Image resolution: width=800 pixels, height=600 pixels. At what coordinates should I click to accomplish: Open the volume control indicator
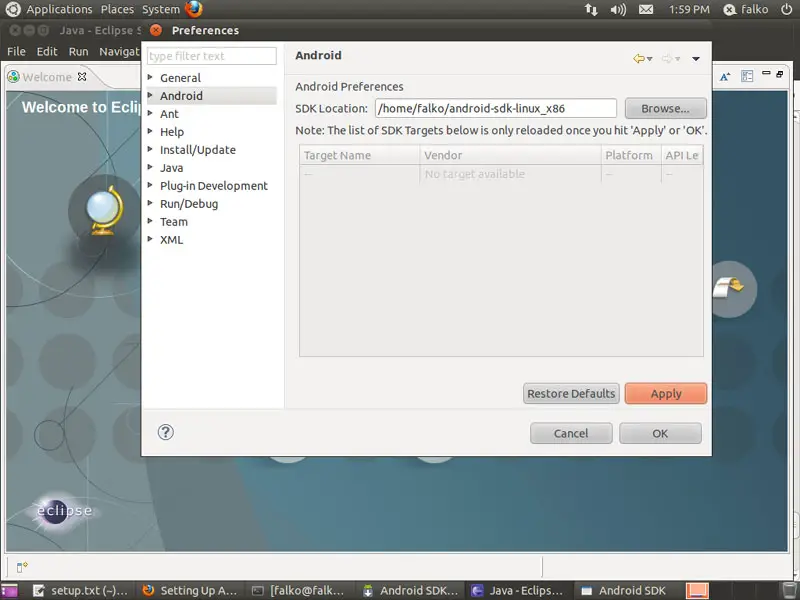pos(618,9)
